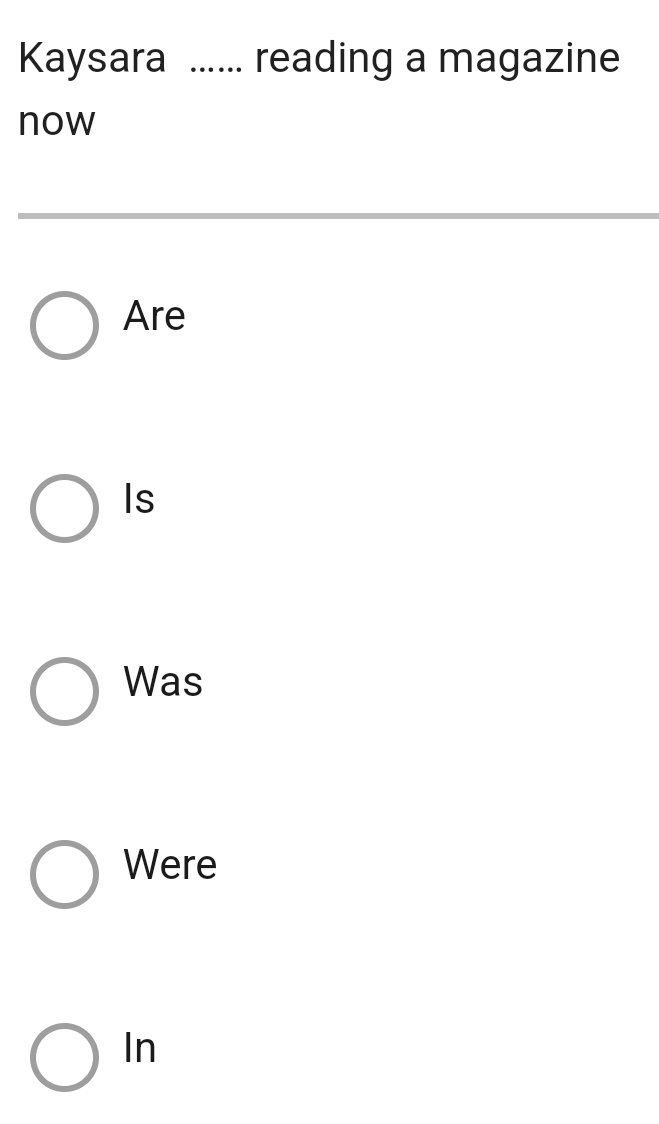Select the radio button for Are
The image size is (659, 1124).
point(65,325)
